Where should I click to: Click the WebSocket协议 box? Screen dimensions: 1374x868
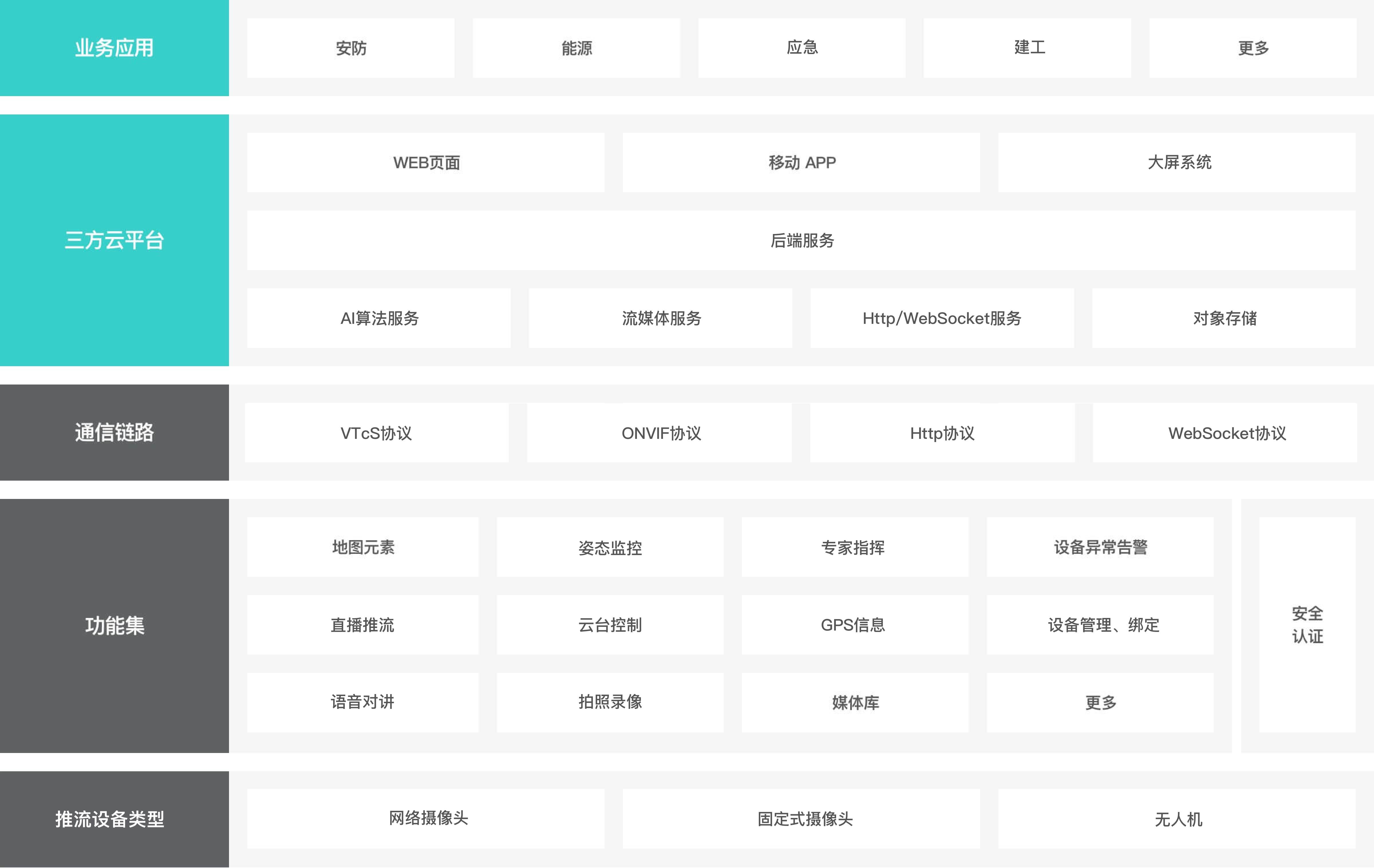coord(1225,433)
